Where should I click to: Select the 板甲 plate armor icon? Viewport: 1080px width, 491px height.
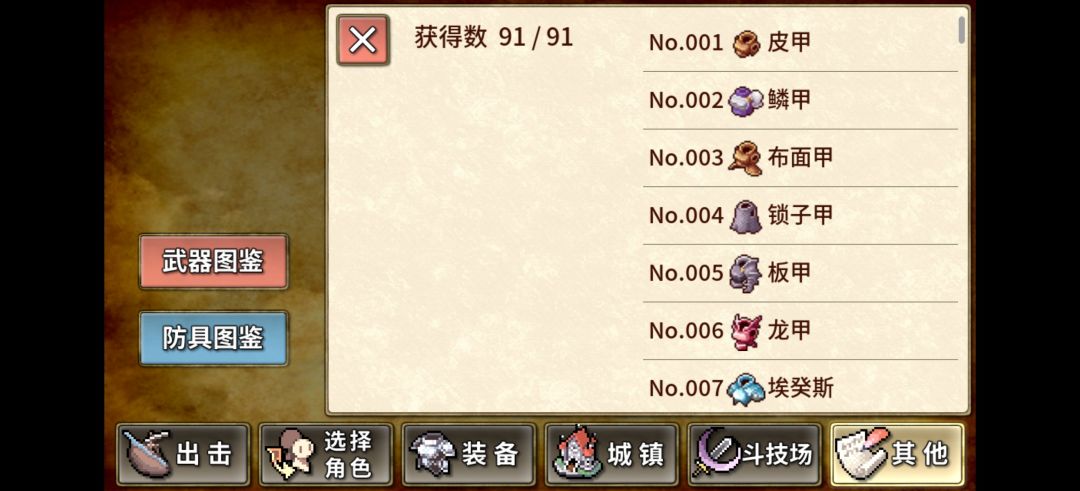pyautogui.click(x=745, y=273)
